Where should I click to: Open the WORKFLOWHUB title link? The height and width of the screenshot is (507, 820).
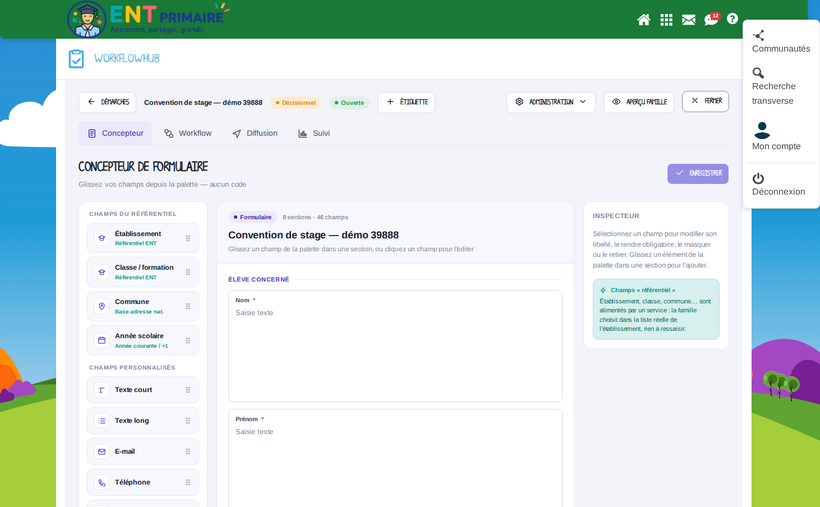(x=127, y=59)
